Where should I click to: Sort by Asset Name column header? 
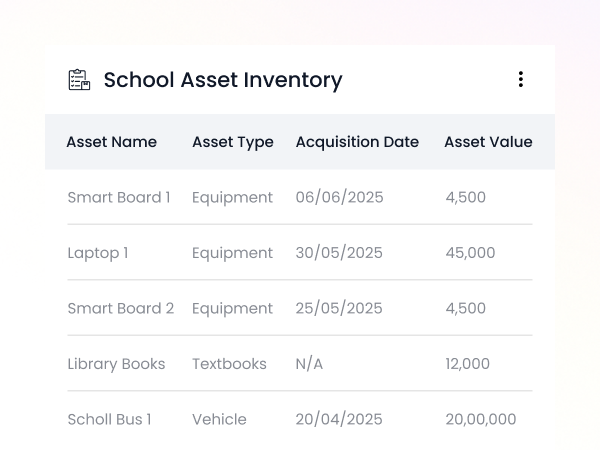pos(112,142)
